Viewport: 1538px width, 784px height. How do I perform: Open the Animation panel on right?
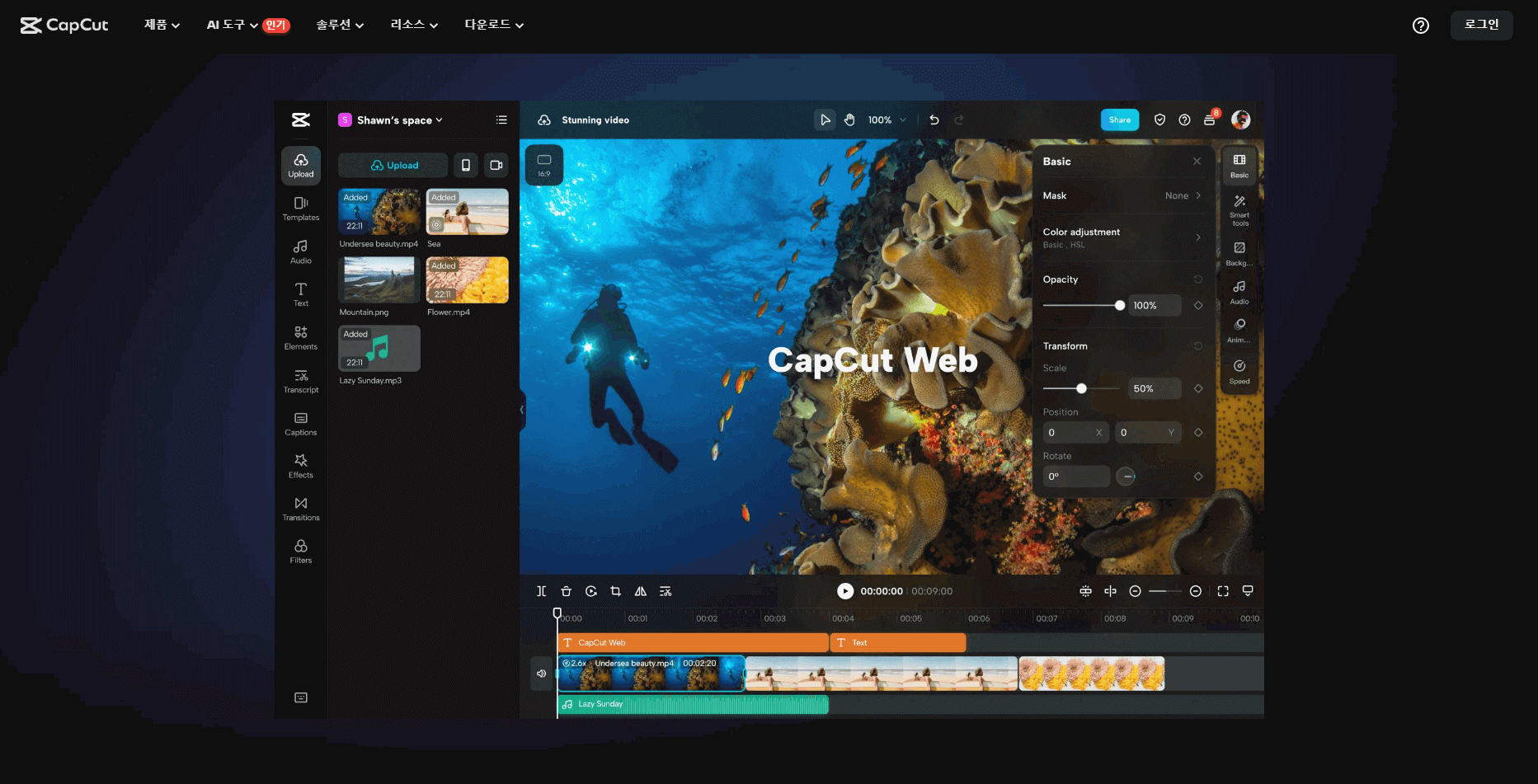pyautogui.click(x=1239, y=331)
